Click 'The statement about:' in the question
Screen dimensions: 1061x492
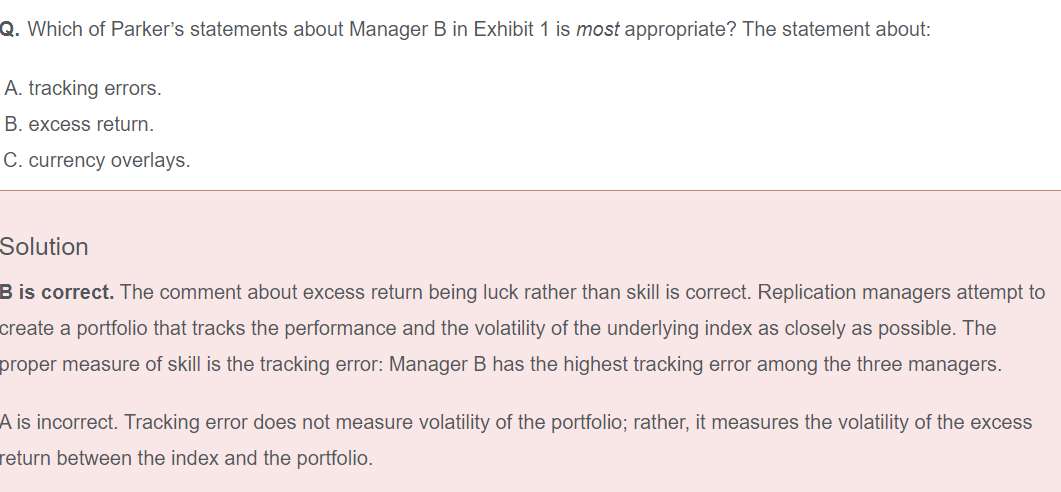tap(836, 29)
